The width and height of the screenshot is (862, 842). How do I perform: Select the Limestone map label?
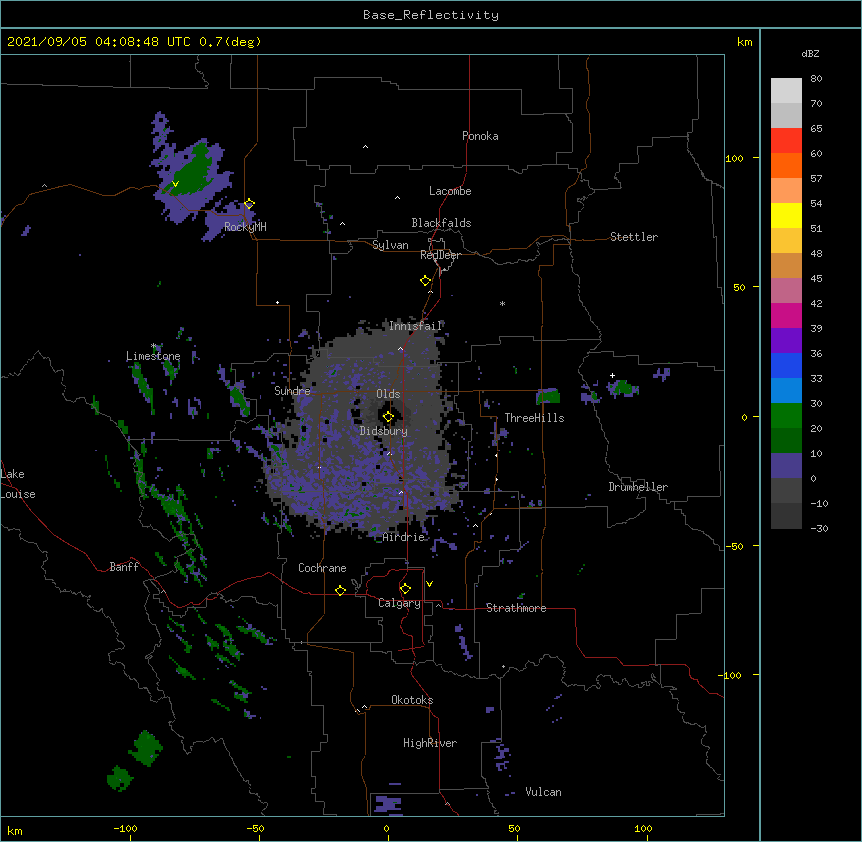tap(153, 356)
